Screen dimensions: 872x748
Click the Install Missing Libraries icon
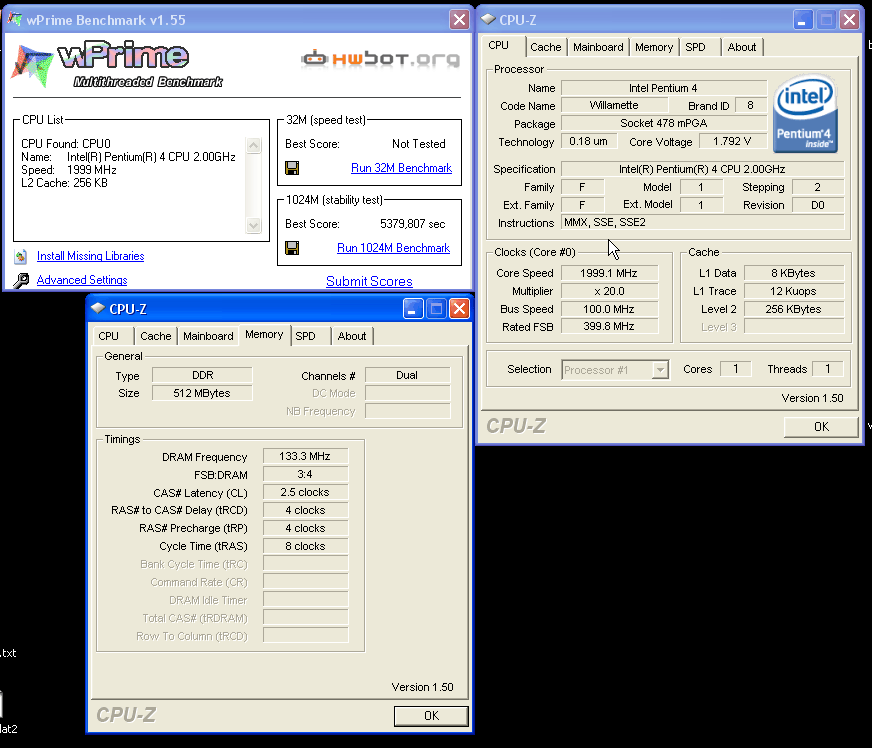[21, 256]
